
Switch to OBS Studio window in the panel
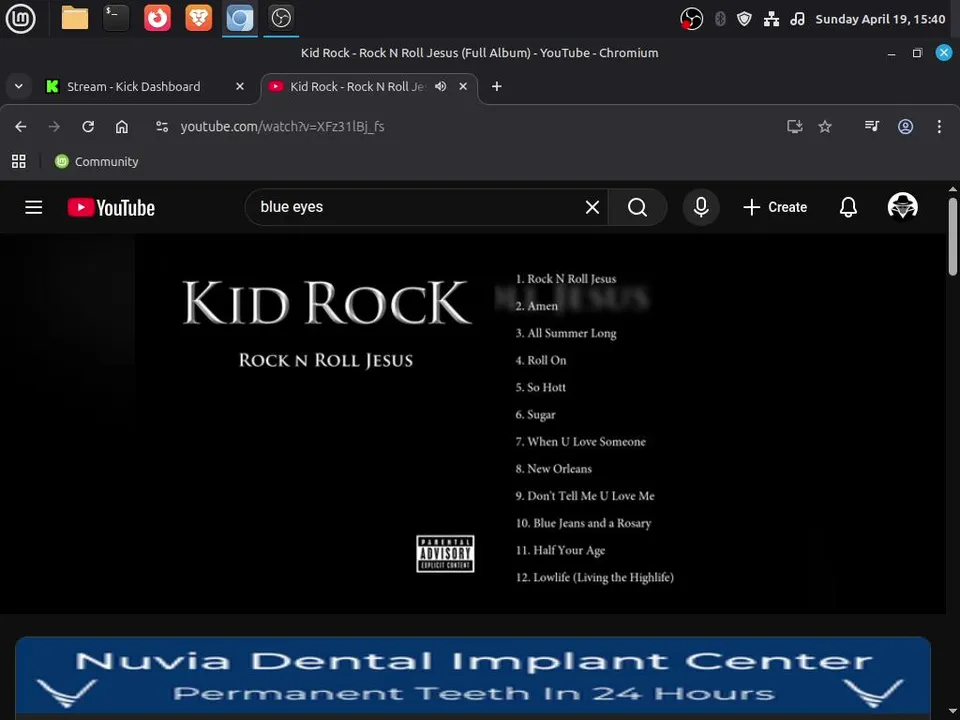(x=281, y=18)
